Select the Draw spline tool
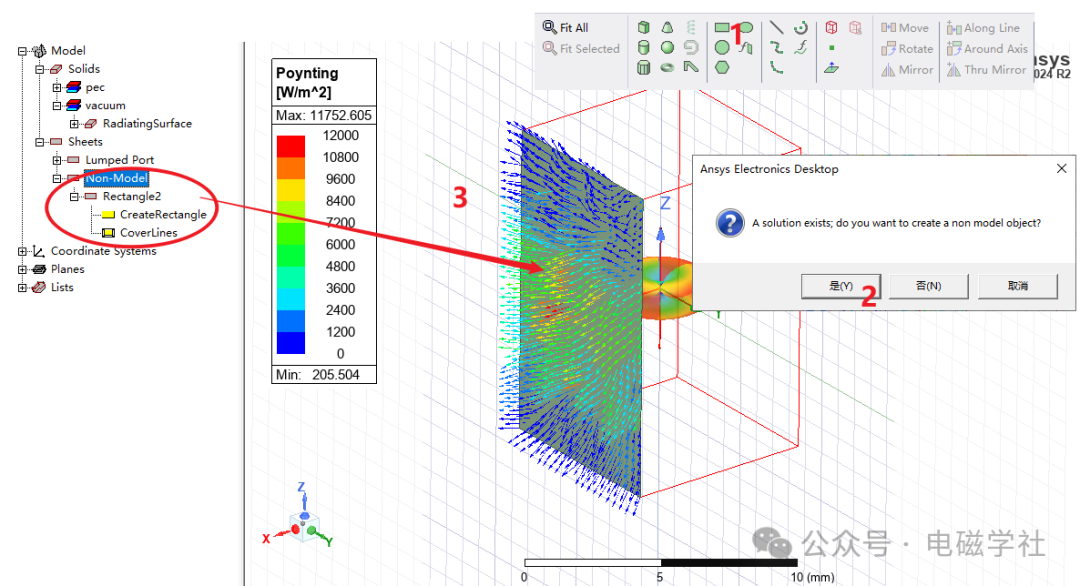Screen dimensions: 1080x586 click(x=776, y=48)
